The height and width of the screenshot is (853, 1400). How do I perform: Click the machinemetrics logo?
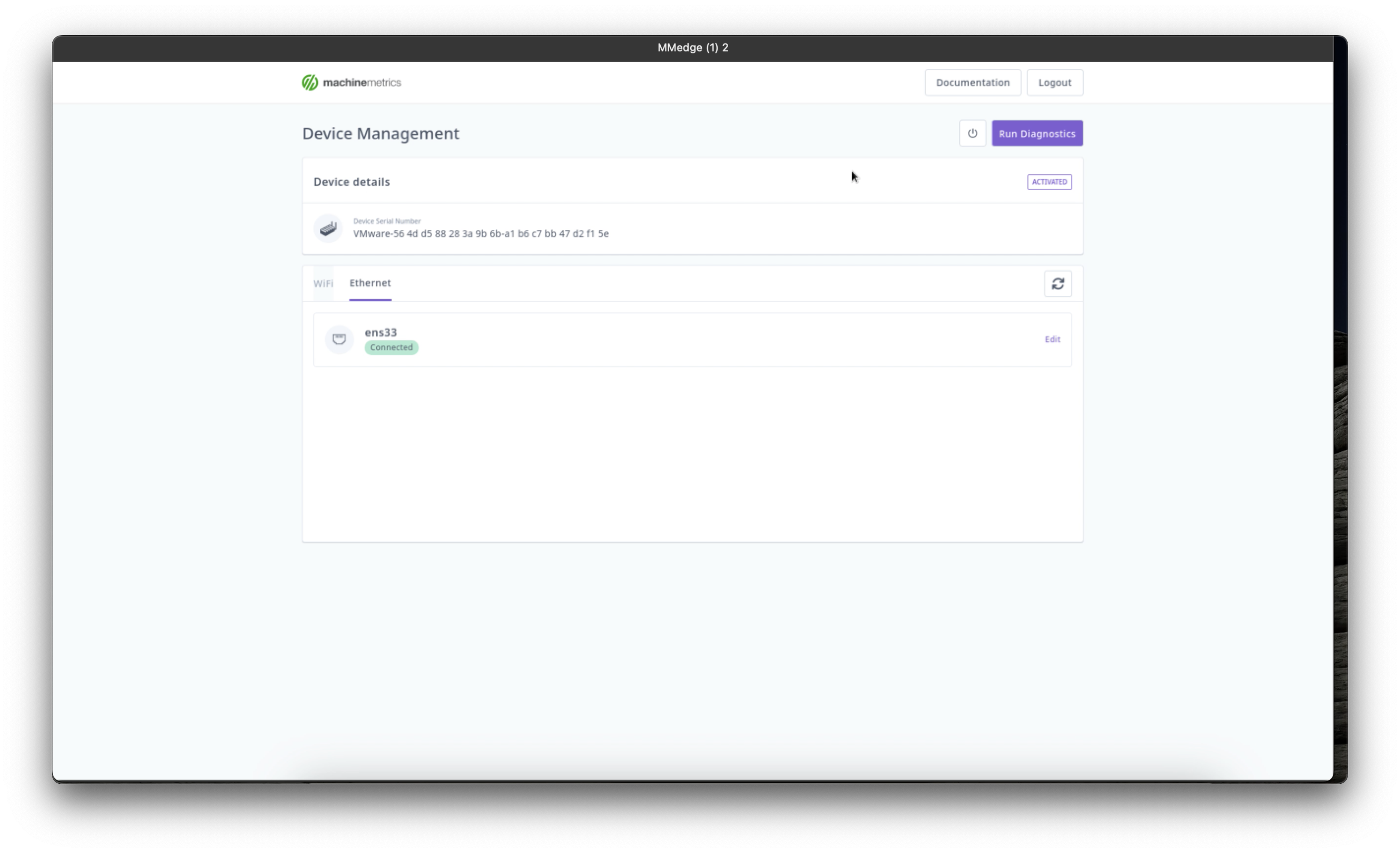point(351,82)
